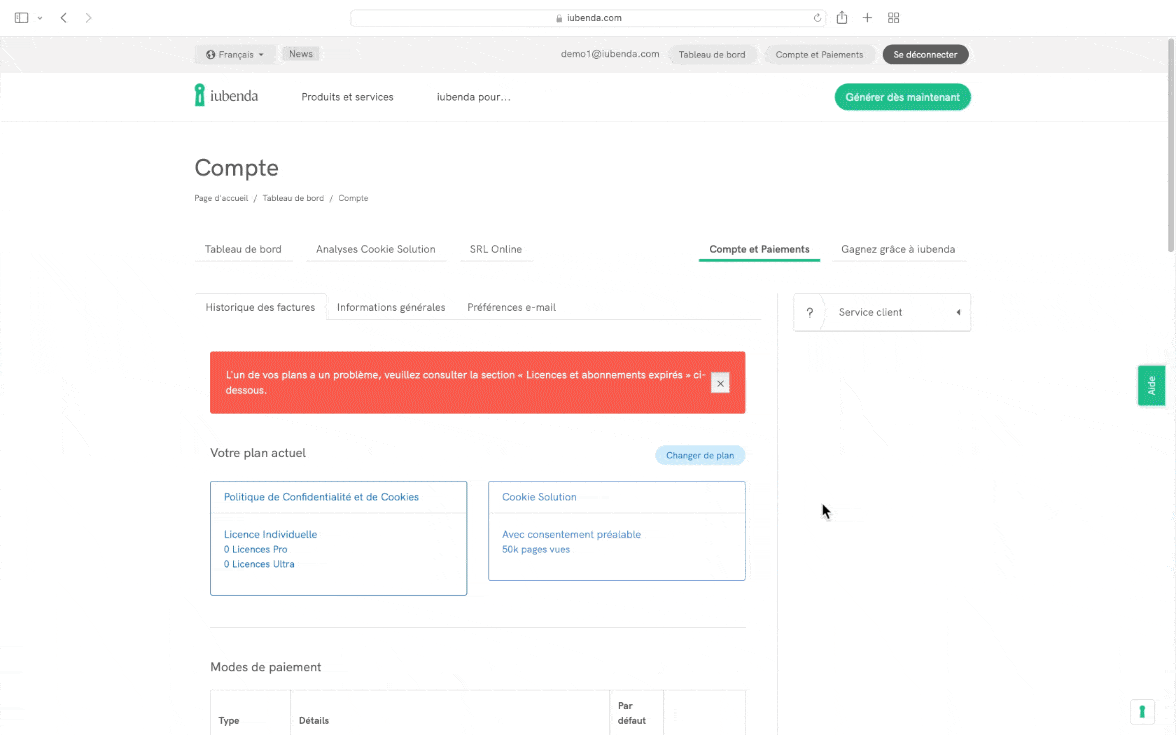Screen dimensions: 1176x735
Task: Click the Safari share icon
Action: coord(842,18)
